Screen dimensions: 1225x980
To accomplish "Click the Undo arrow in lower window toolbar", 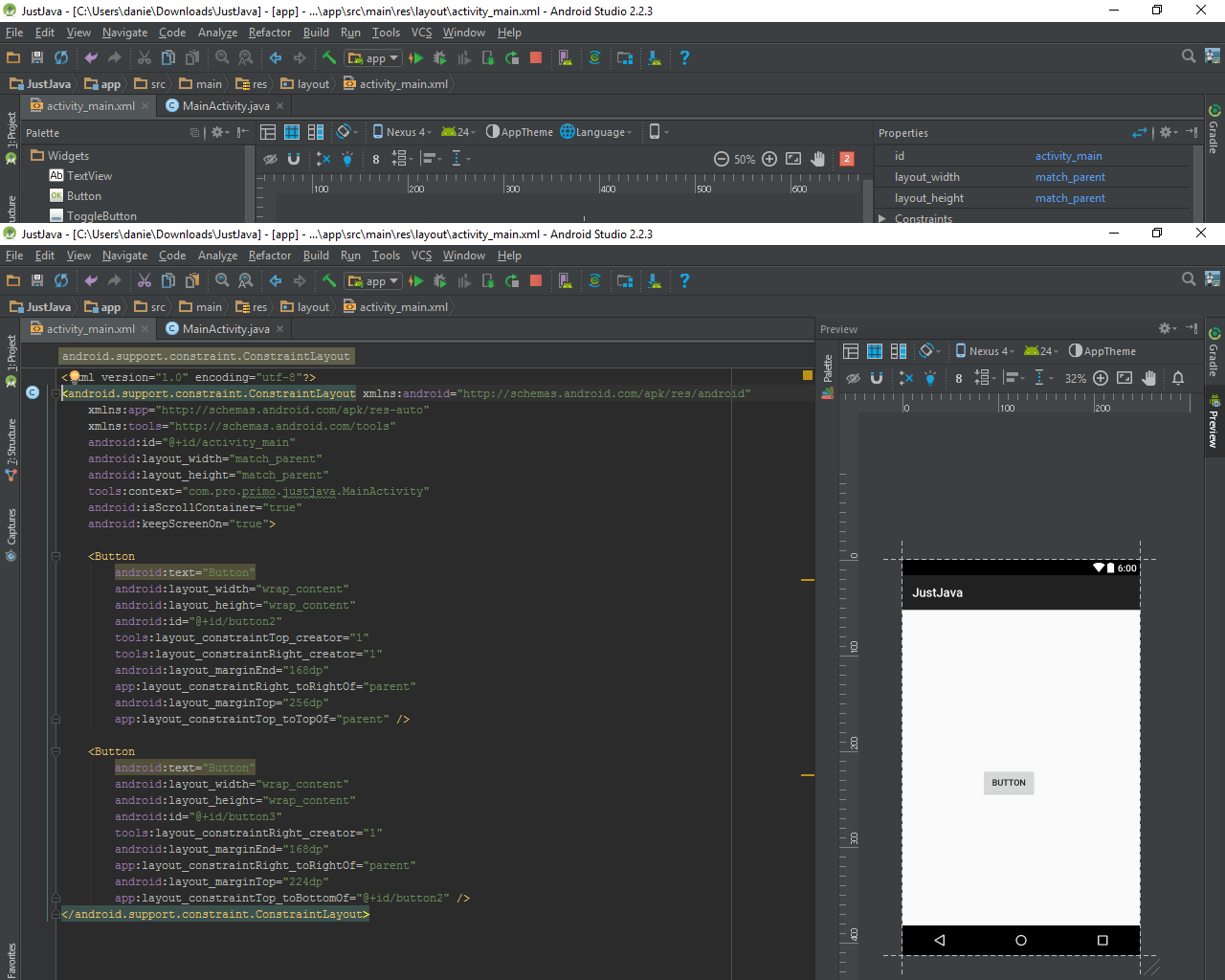I will [91, 280].
